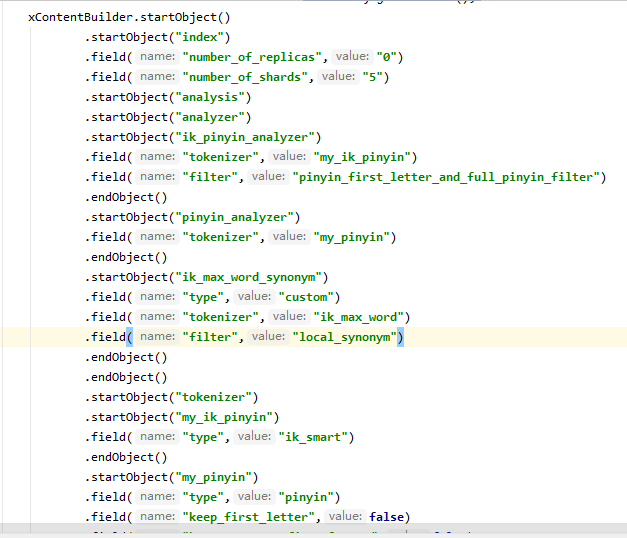Click startObject("my_ik_pinyin") line
Screen dimensions: 627x538
coord(182,417)
